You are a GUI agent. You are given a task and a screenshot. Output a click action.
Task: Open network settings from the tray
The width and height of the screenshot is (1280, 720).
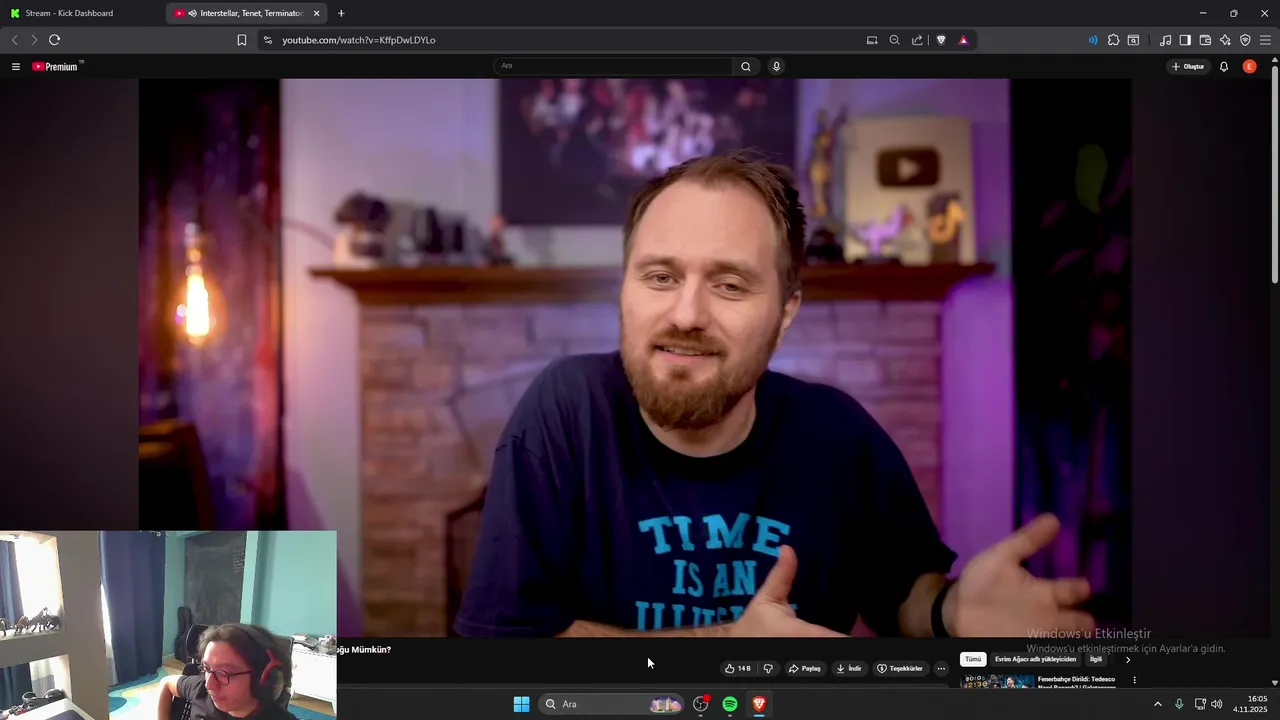1200,704
